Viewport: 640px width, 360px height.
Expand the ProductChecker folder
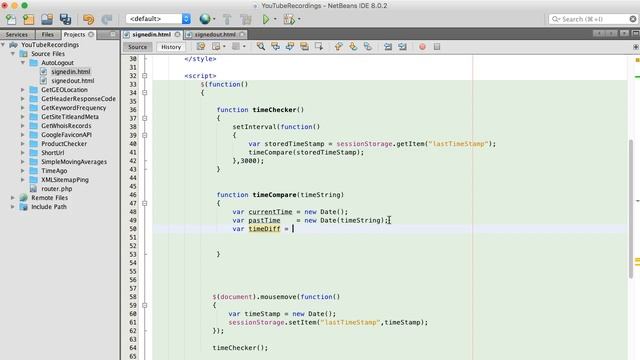(x=23, y=144)
